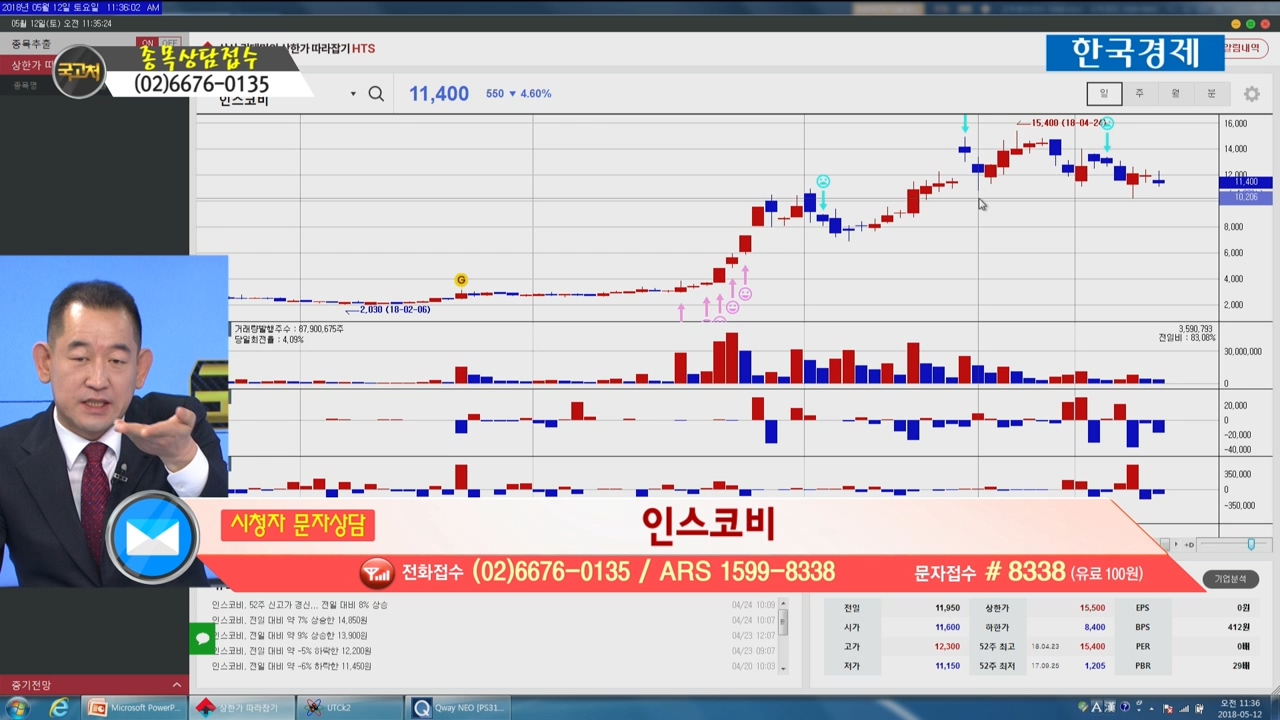Open the 52주 신고가 경신 news item
This screenshot has height=720, width=1280.
click(300, 605)
